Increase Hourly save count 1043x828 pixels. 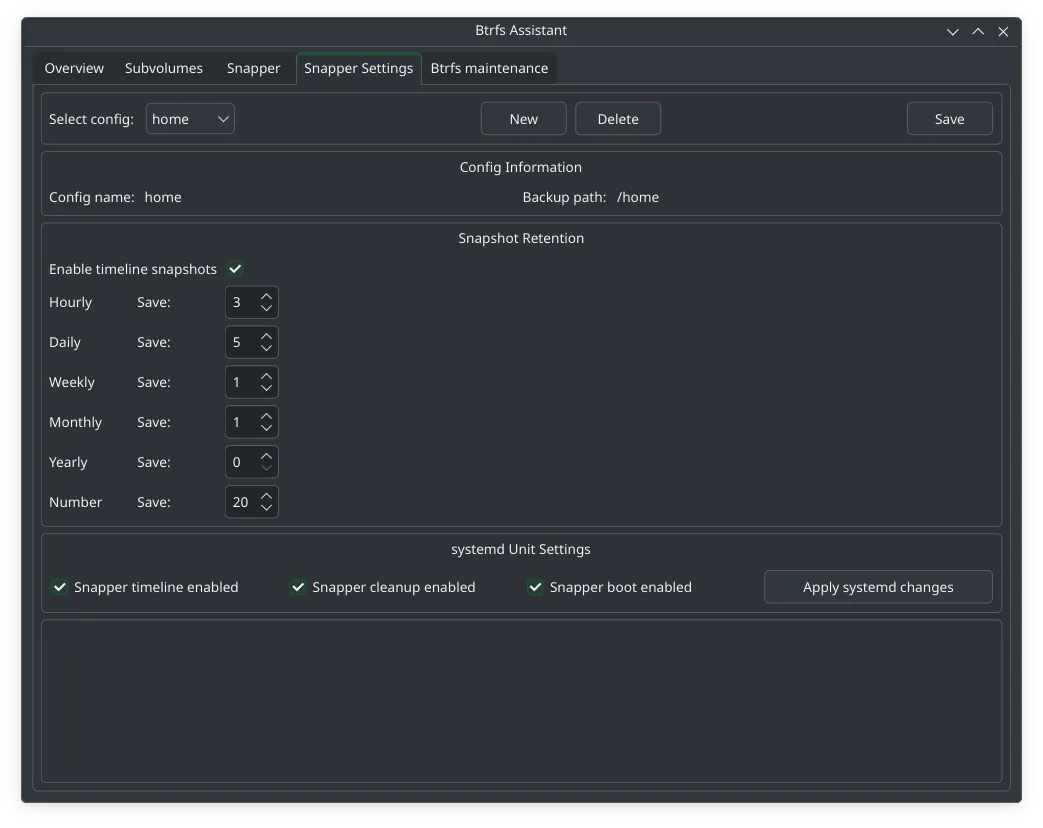coord(267,296)
